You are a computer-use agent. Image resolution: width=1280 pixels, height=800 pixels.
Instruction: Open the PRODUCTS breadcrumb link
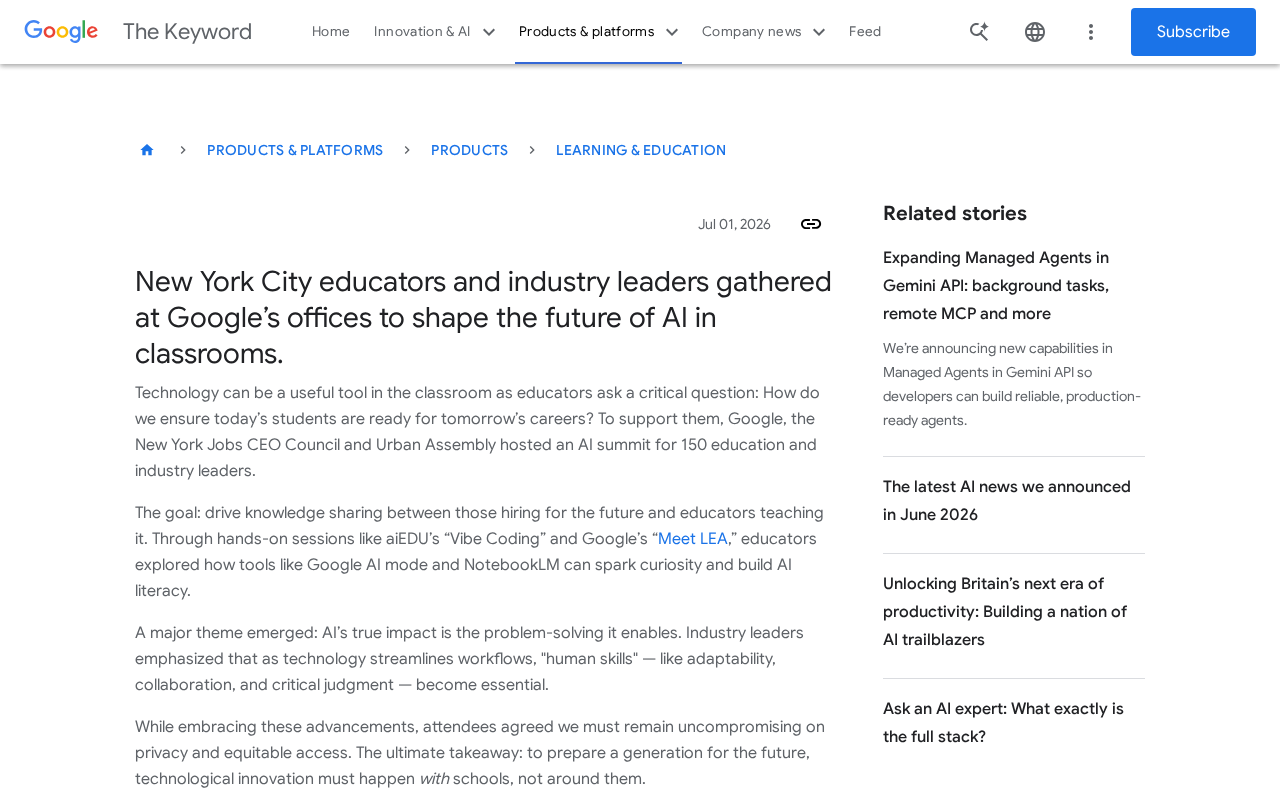(x=469, y=150)
